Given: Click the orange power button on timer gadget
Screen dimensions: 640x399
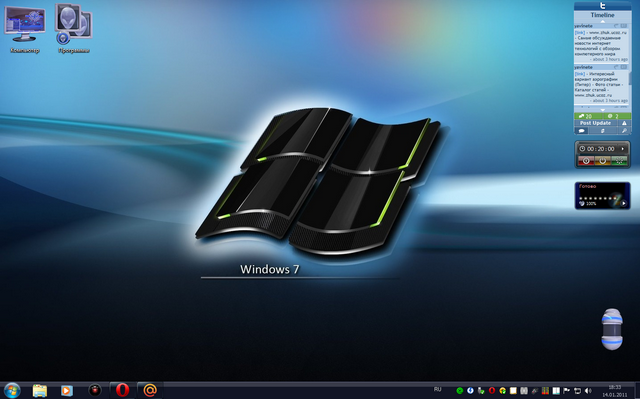Looking at the screenshot, I should [602, 161].
